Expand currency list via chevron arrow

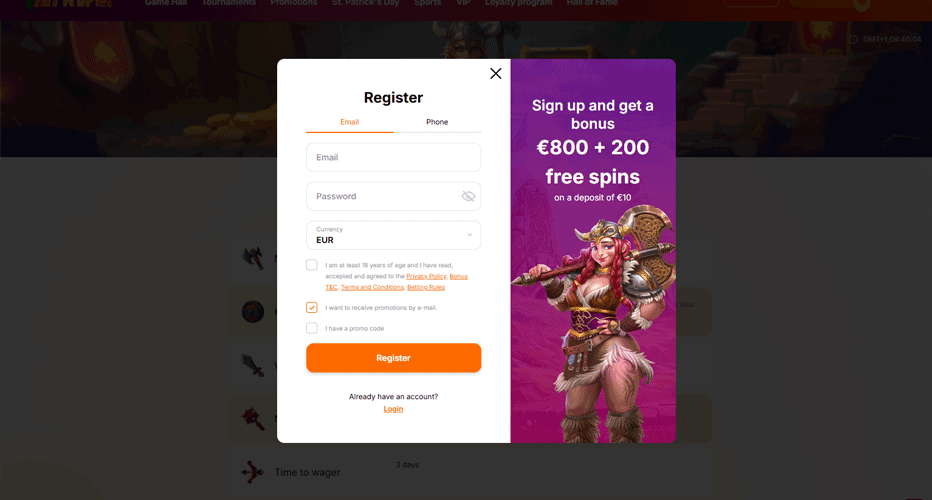click(470, 235)
